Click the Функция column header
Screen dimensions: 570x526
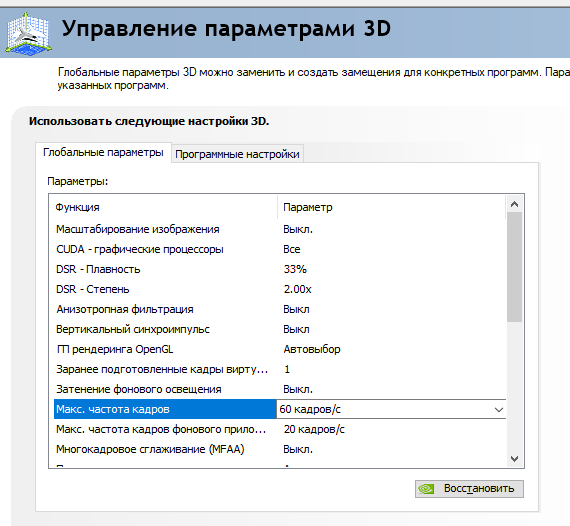coord(165,207)
